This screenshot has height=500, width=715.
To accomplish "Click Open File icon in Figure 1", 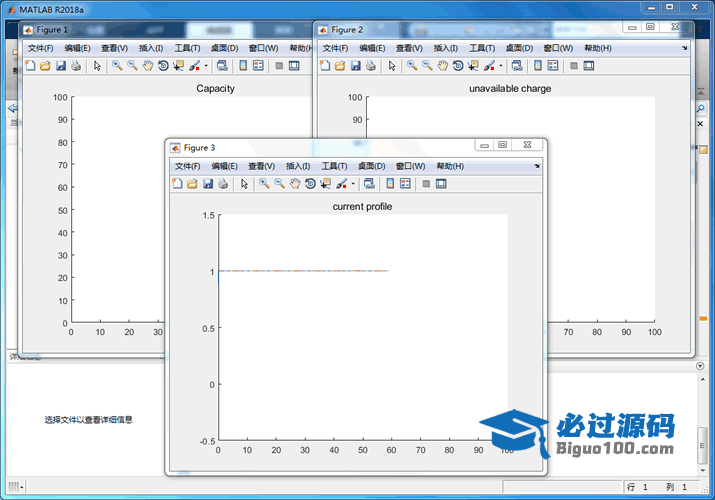I will pyautogui.click(x=45, y=66).
